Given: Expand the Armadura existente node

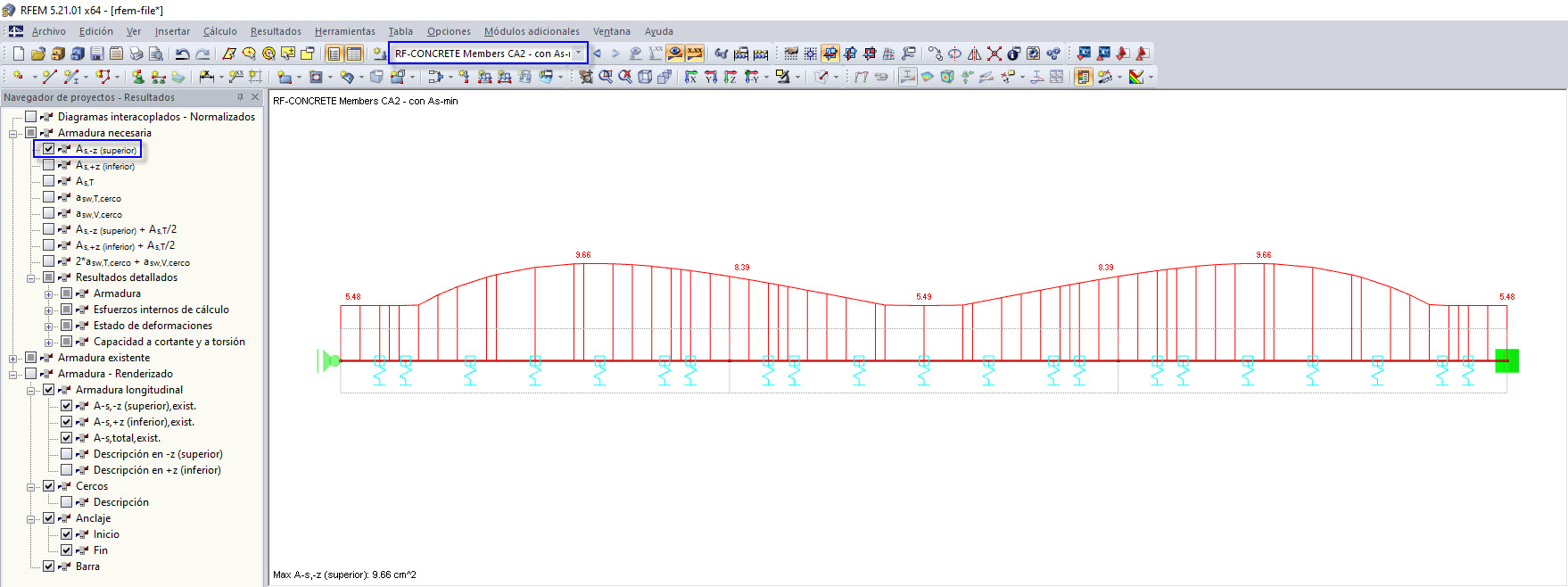Looking at the screenshot, I should 13,359.
